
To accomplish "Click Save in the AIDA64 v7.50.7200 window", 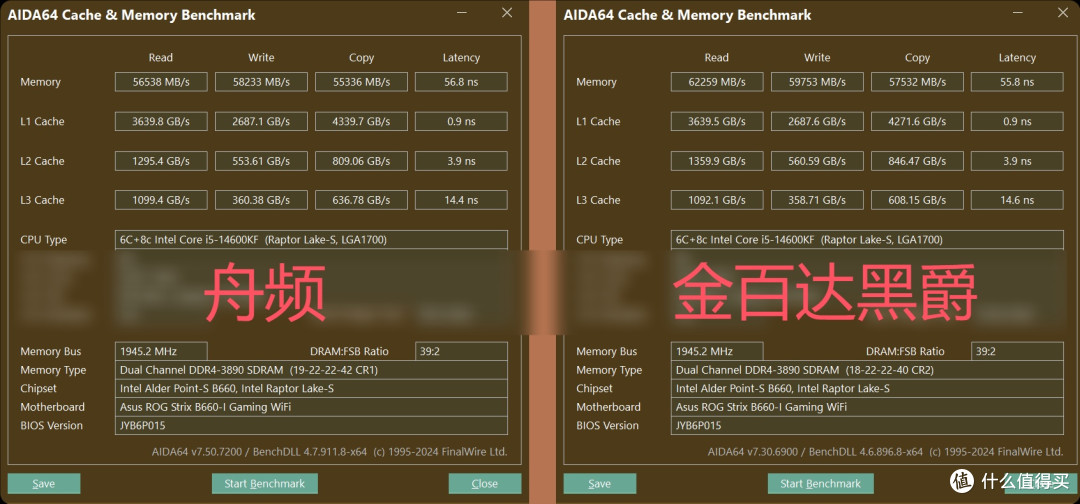I will point(44,483).
